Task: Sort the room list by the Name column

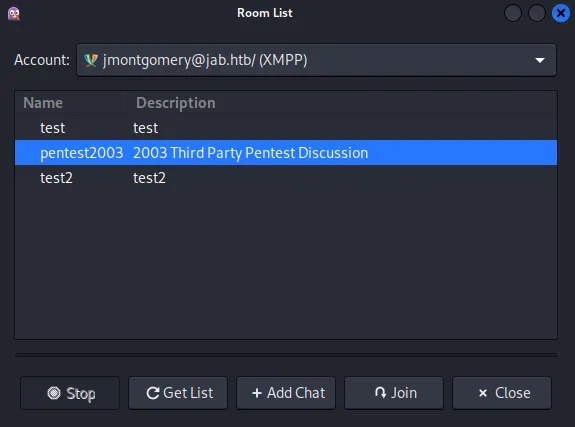Action: (71, 103)
